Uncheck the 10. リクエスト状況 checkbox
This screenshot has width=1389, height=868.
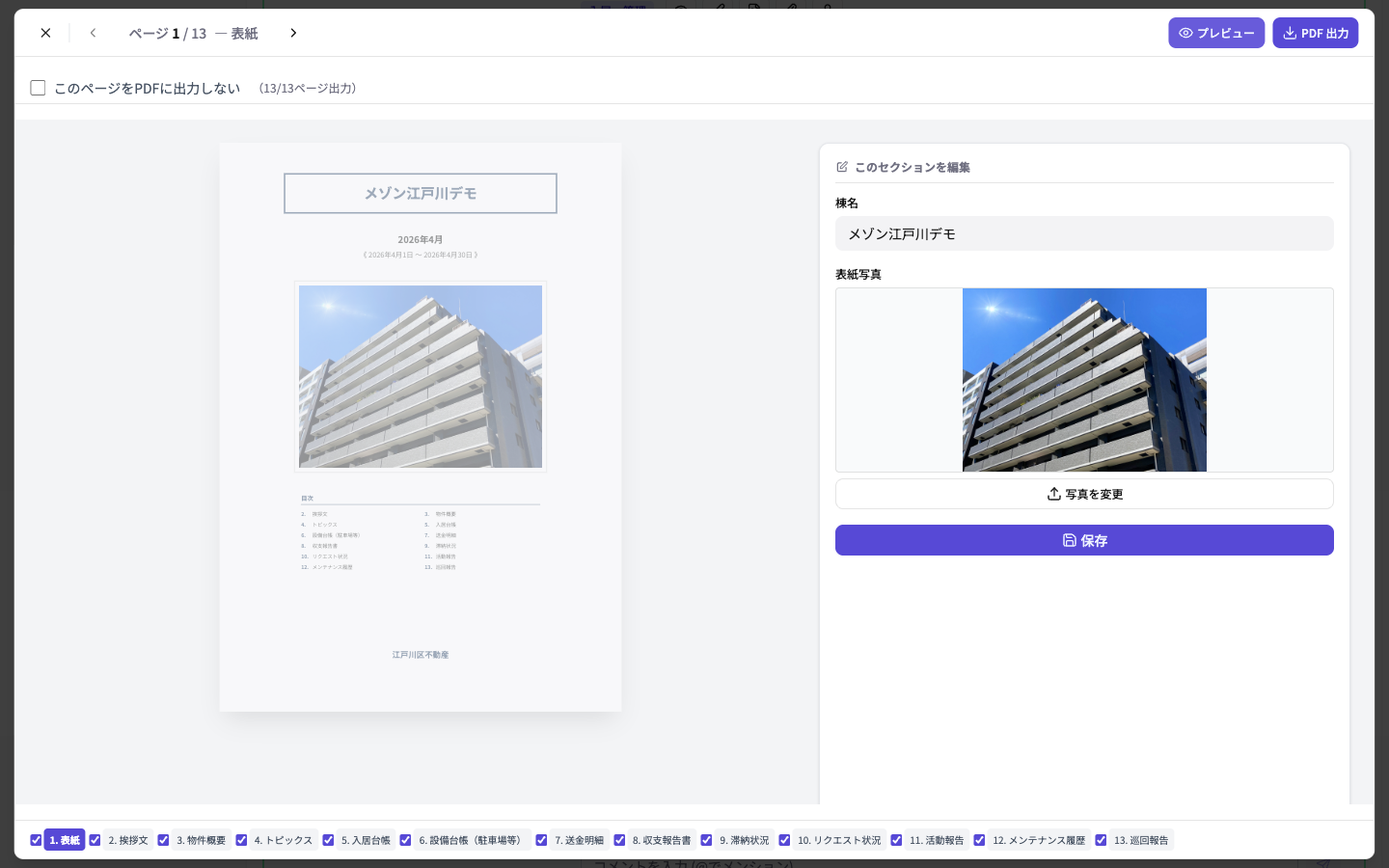pos(784,840)
